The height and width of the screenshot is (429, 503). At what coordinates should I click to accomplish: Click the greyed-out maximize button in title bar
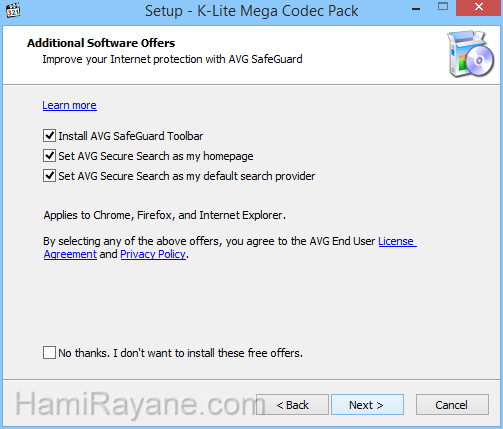click(x=443, y=7)
